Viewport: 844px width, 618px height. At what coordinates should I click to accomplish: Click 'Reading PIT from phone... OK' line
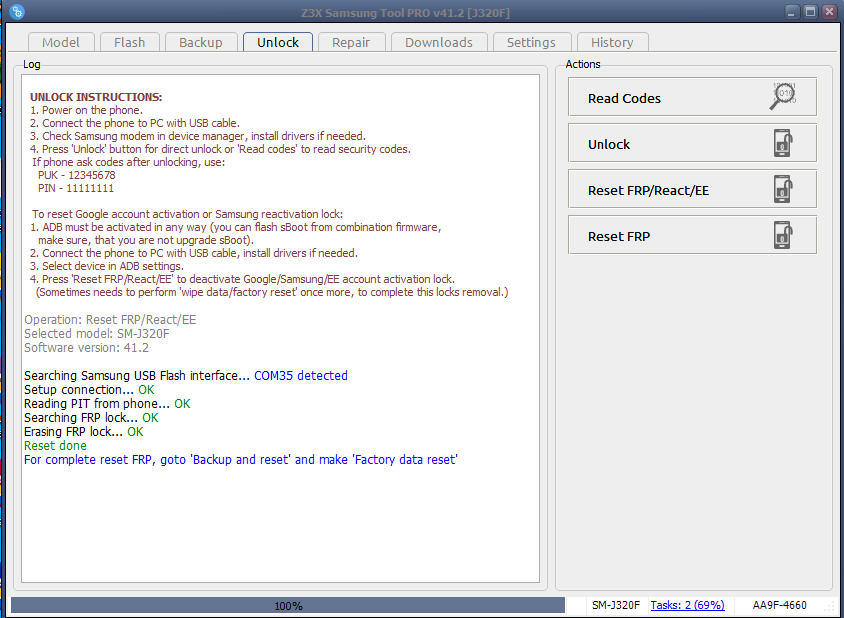[107, 404]
